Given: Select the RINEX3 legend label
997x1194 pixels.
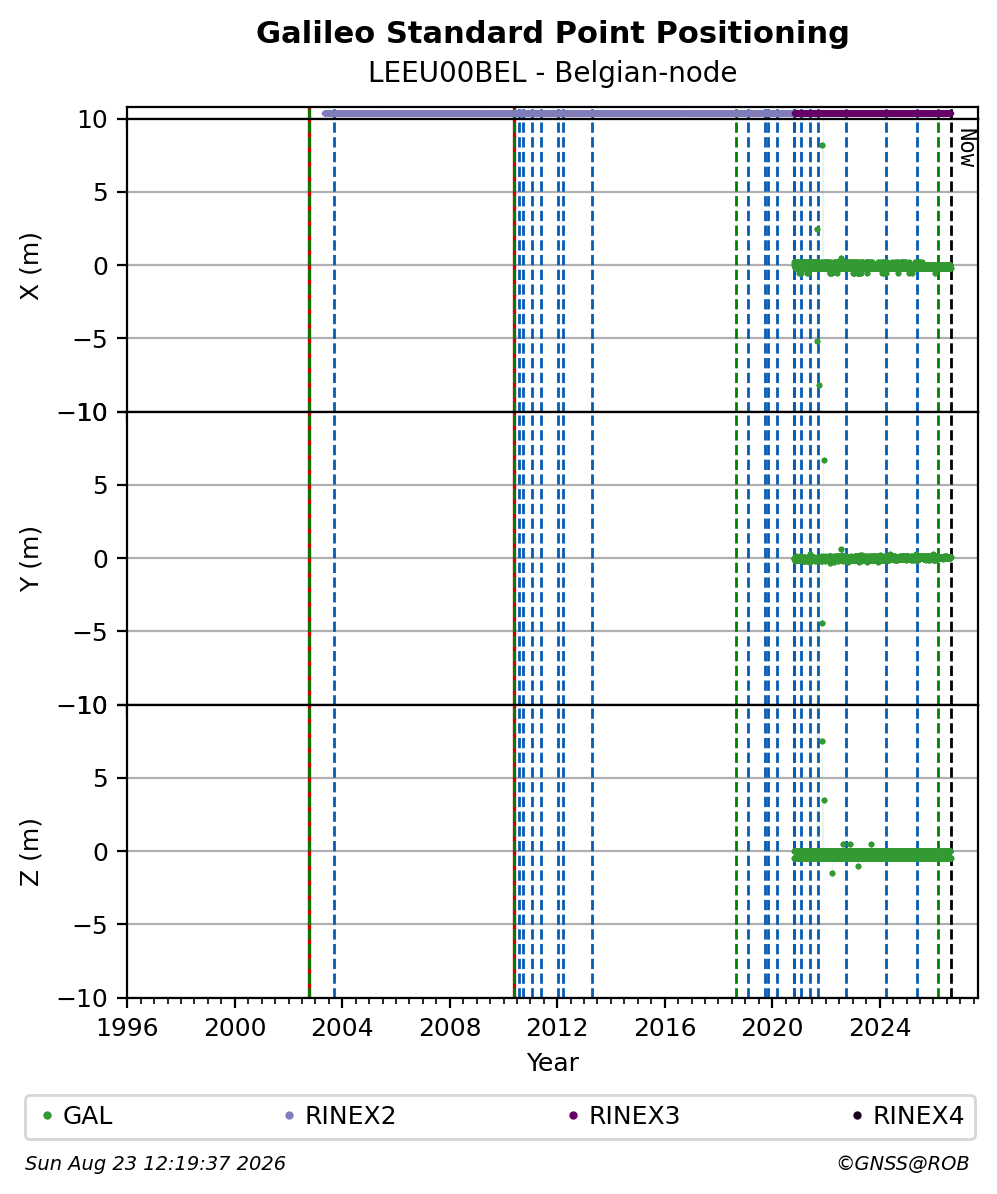Looking at the screenshot, I should [x=634, y=1116].
